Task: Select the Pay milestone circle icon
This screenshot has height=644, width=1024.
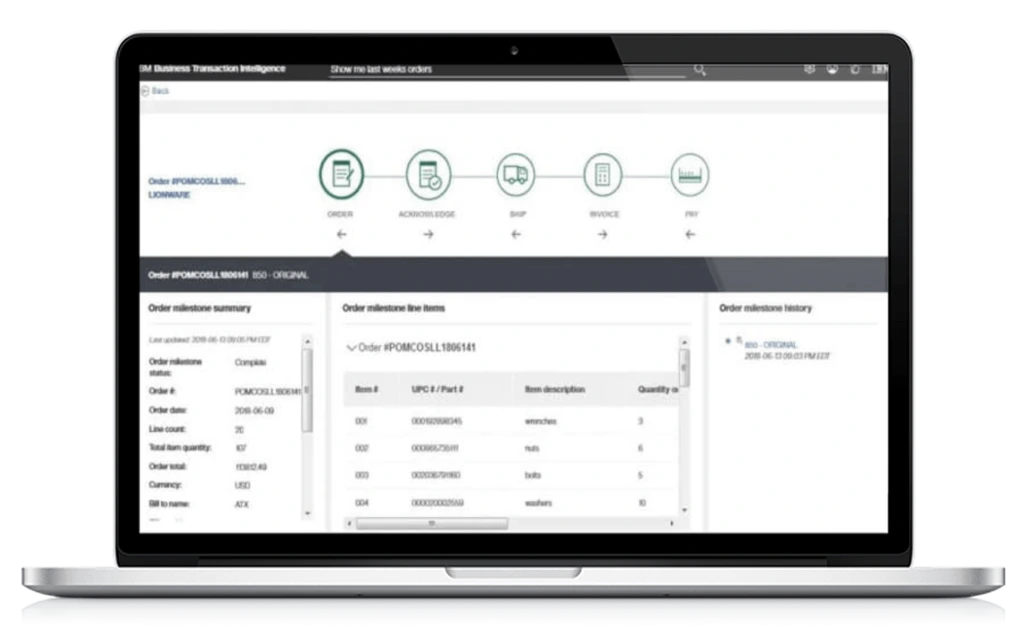Action: point(690,174)
